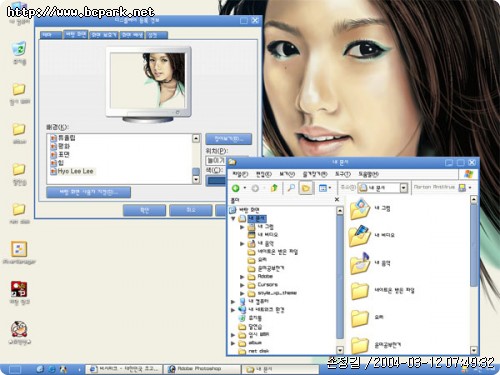Expand the My Pictures tree node
This screenshot has height=375, width=500.
[x=242, y=227]
